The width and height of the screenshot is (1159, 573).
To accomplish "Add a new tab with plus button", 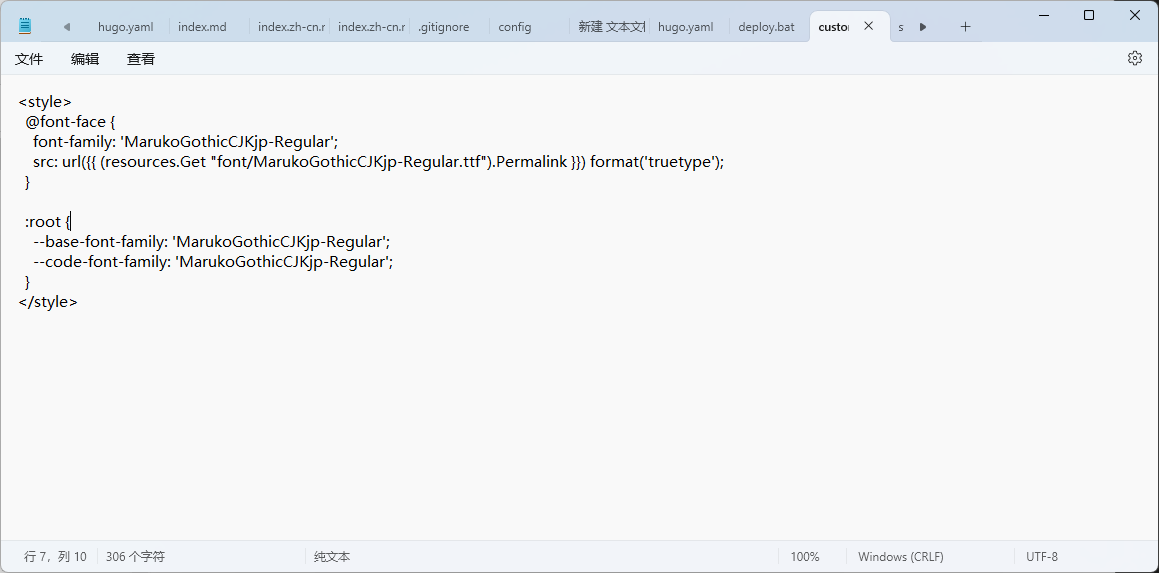I will (965, 27).
